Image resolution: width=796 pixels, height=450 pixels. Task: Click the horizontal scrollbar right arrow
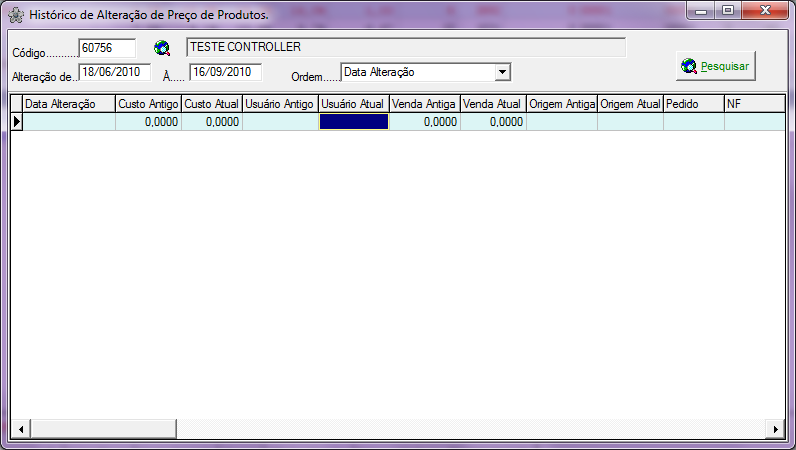click(776, 429)
